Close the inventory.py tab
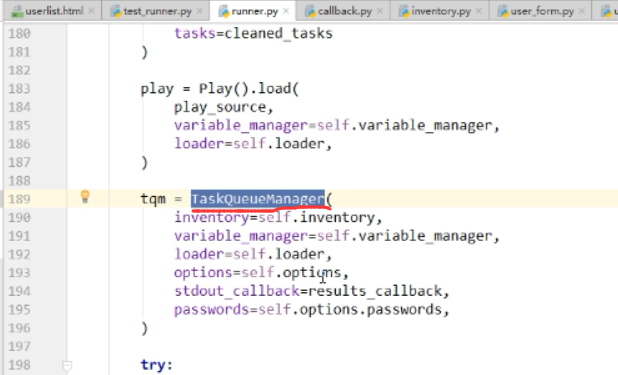The image size is (618, 375). (478, 11)
